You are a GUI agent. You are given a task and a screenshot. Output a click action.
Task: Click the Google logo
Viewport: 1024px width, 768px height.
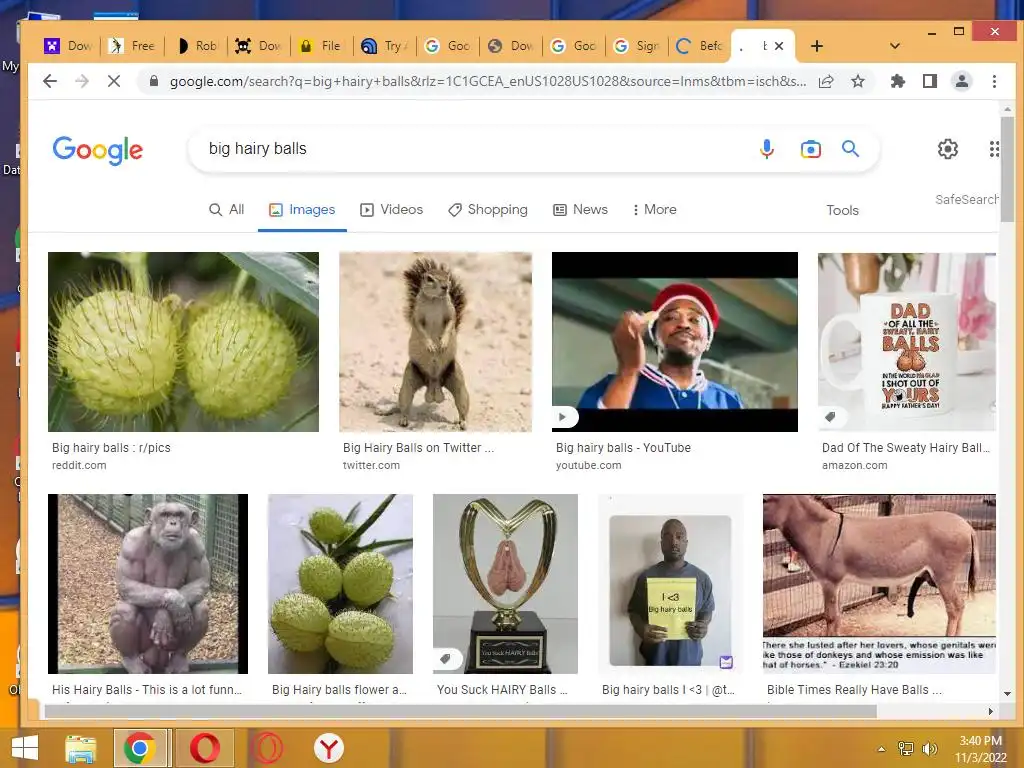(97, 150)
